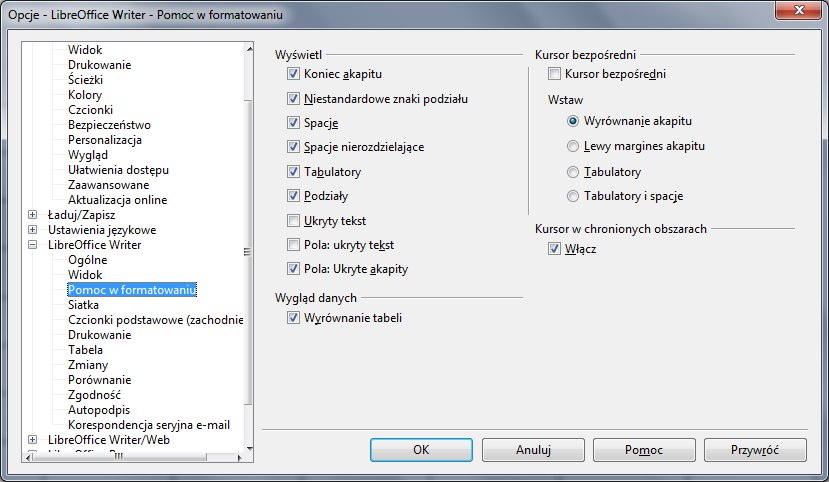829x482 pixels.
Task: Select Korespondencja seryjna e-mail item
Action: [149, 425]
